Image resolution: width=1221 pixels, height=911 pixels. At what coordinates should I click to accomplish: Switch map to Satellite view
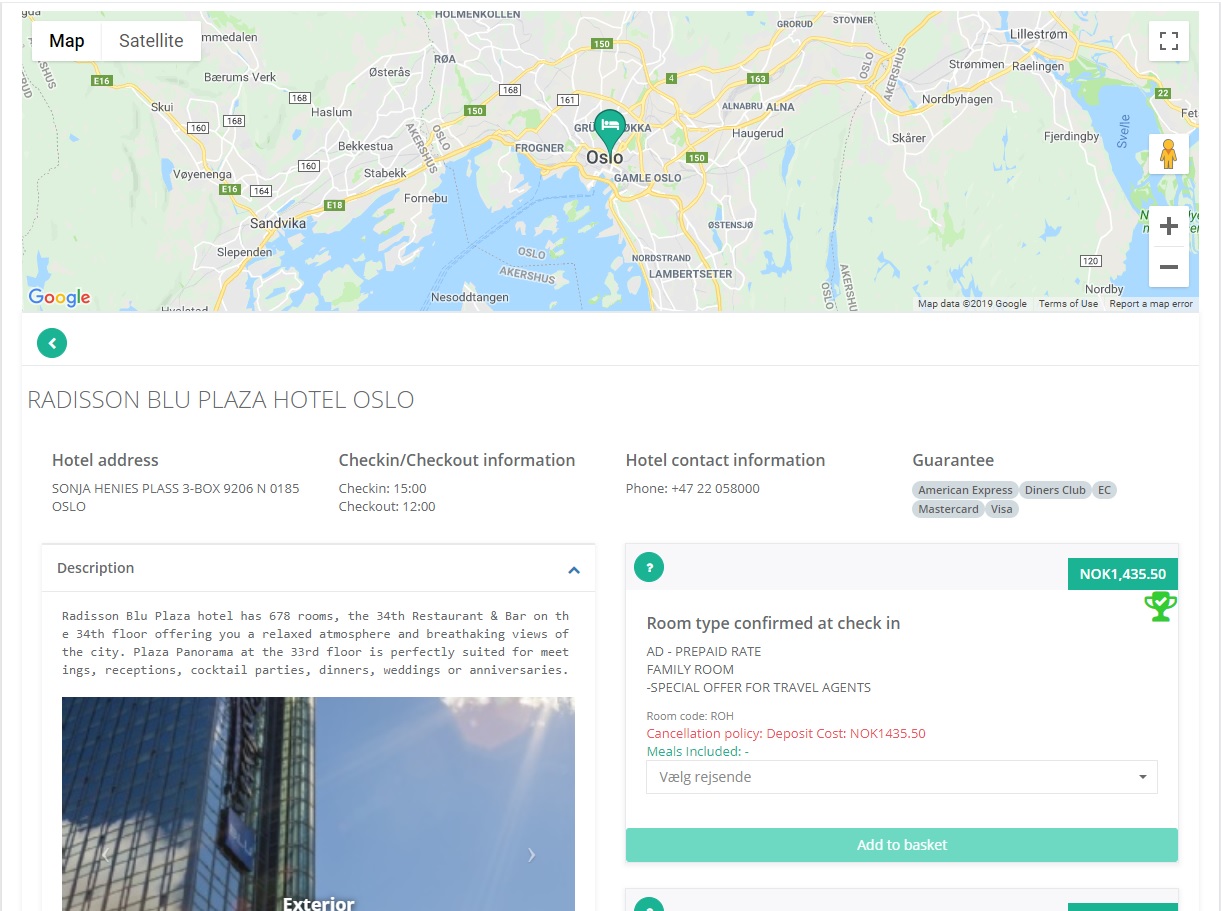(151, 41)
